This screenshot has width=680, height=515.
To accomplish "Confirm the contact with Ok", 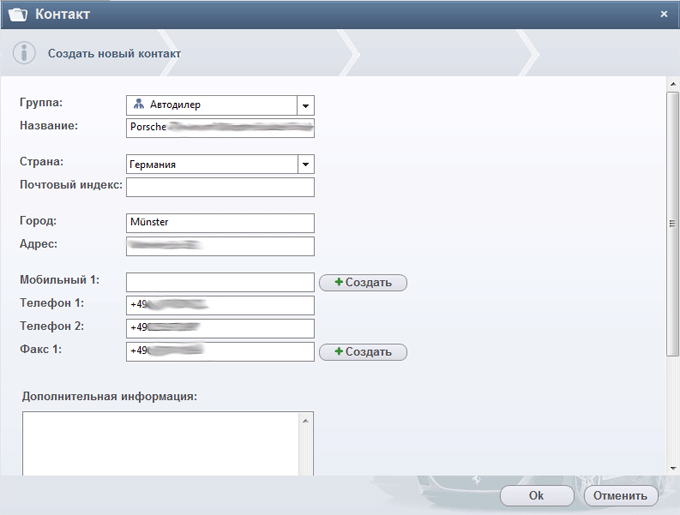I will pos(537,495).
